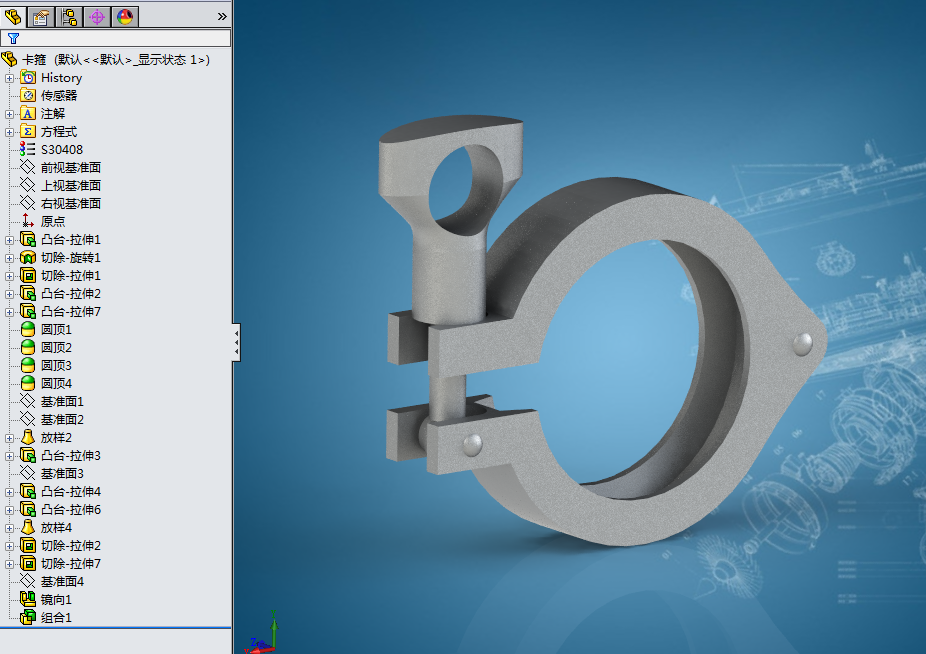This screenshot has width=926, height=654.
Task: Click the tree filter input field
Action: (x=116, y=38)
